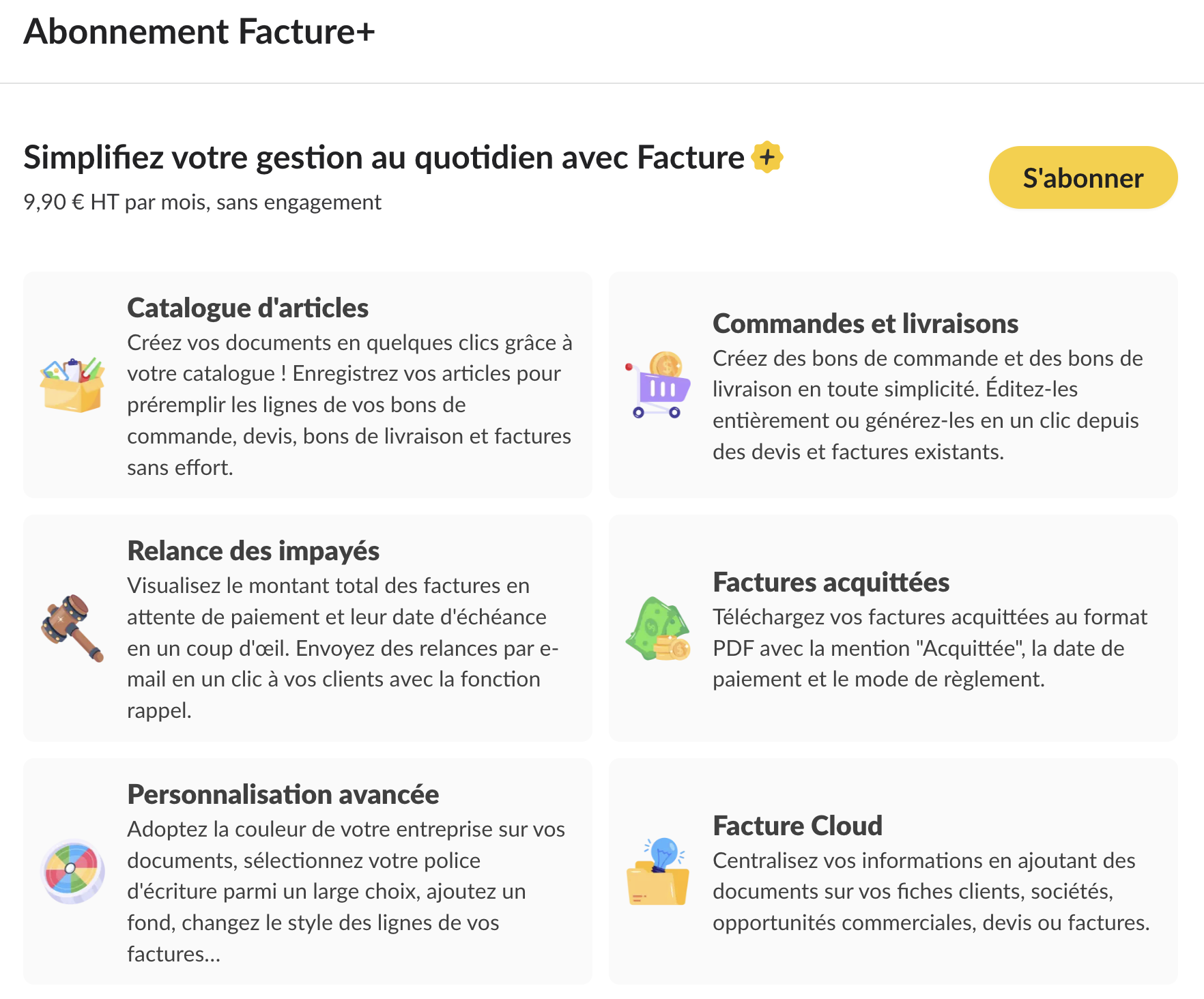Select the Personnalisation avancée heading
The image size is (1204, 999).
pyautogui.click(x=283, y=794)
